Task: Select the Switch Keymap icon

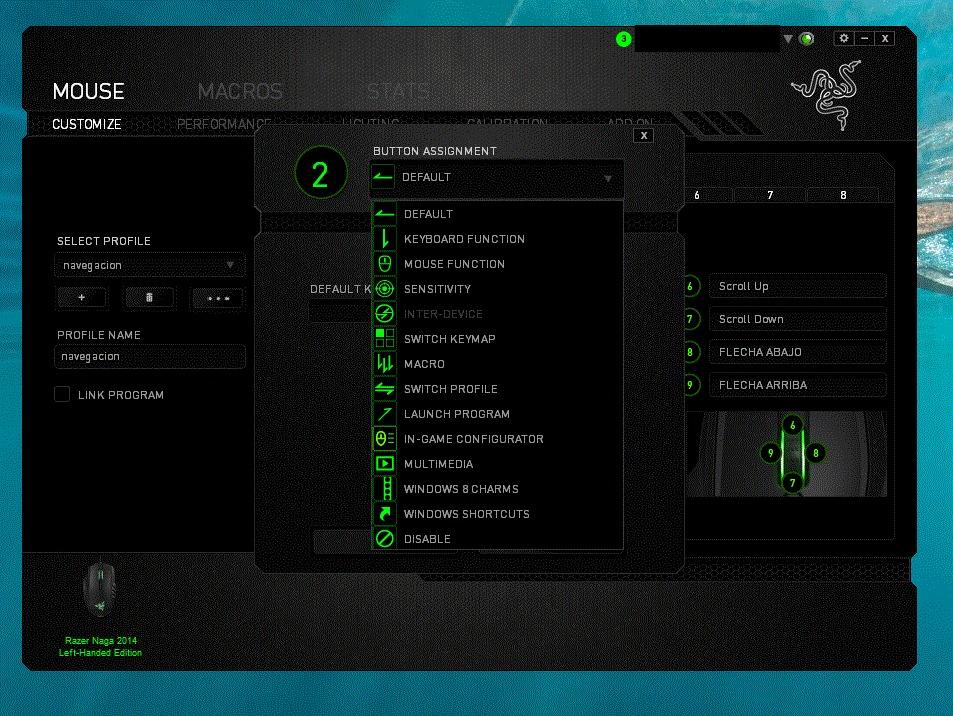Action: click(x=384, y=338)
